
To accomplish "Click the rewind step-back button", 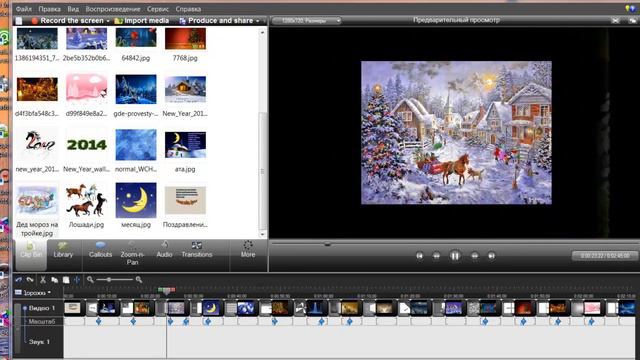I will [x=436, y=256].
